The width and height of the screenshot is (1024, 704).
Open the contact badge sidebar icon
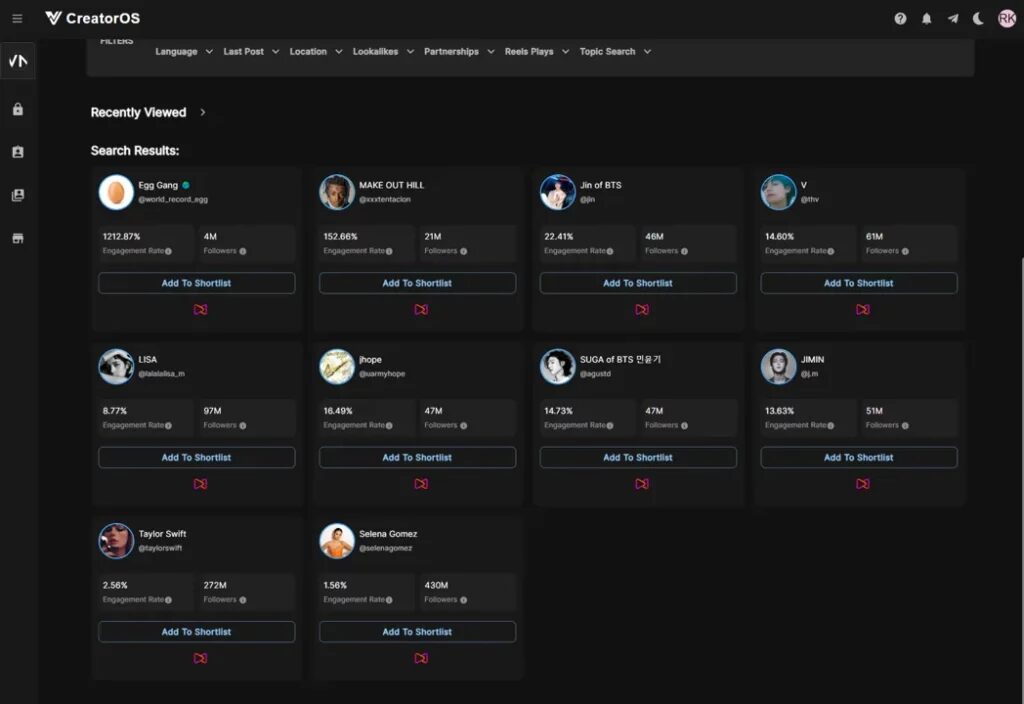tap(18, 152)
